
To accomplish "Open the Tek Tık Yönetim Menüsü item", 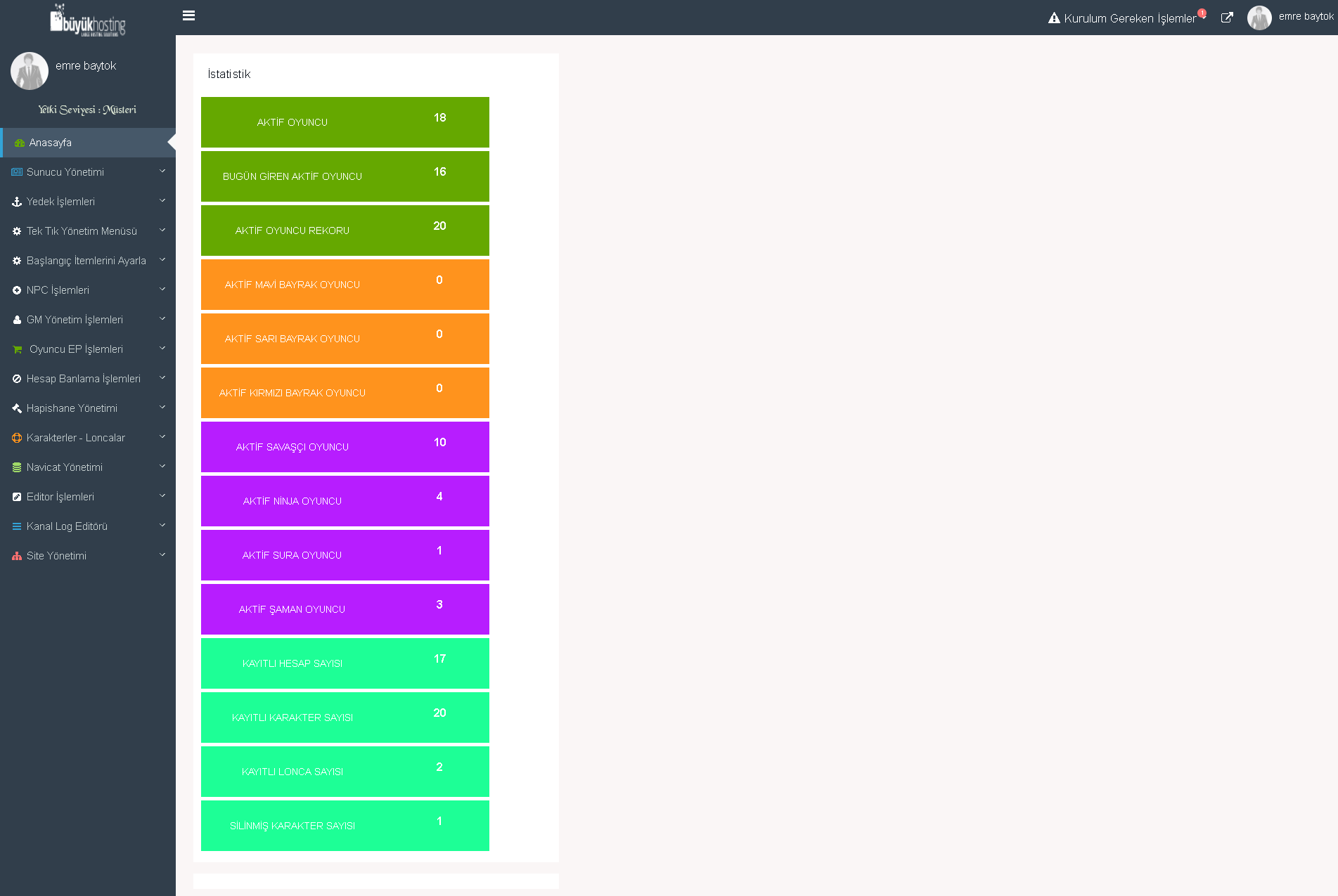I will [x=82, y=231].
